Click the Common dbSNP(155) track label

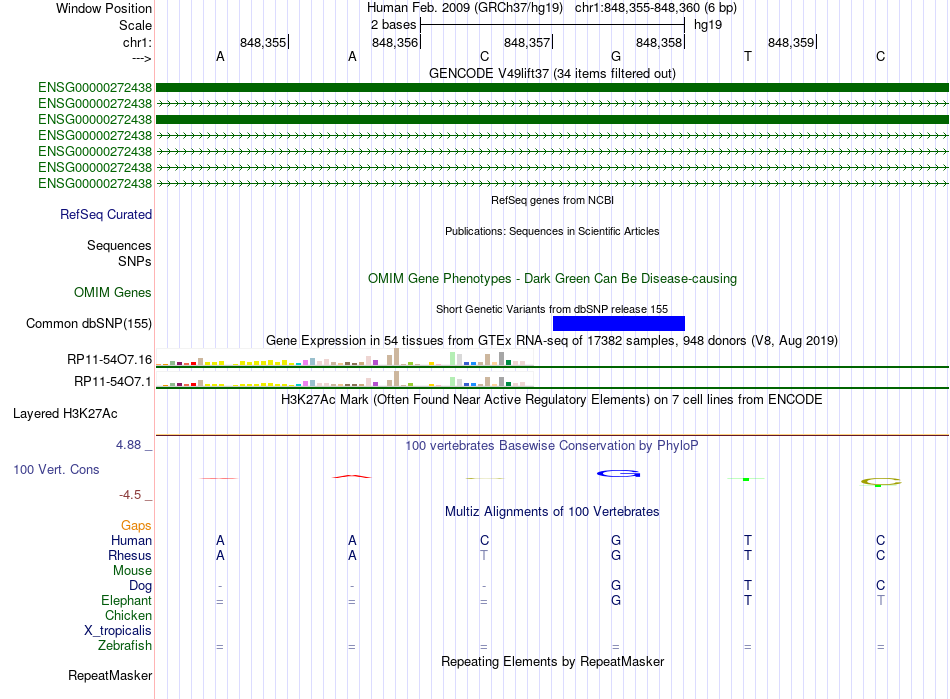89,323
